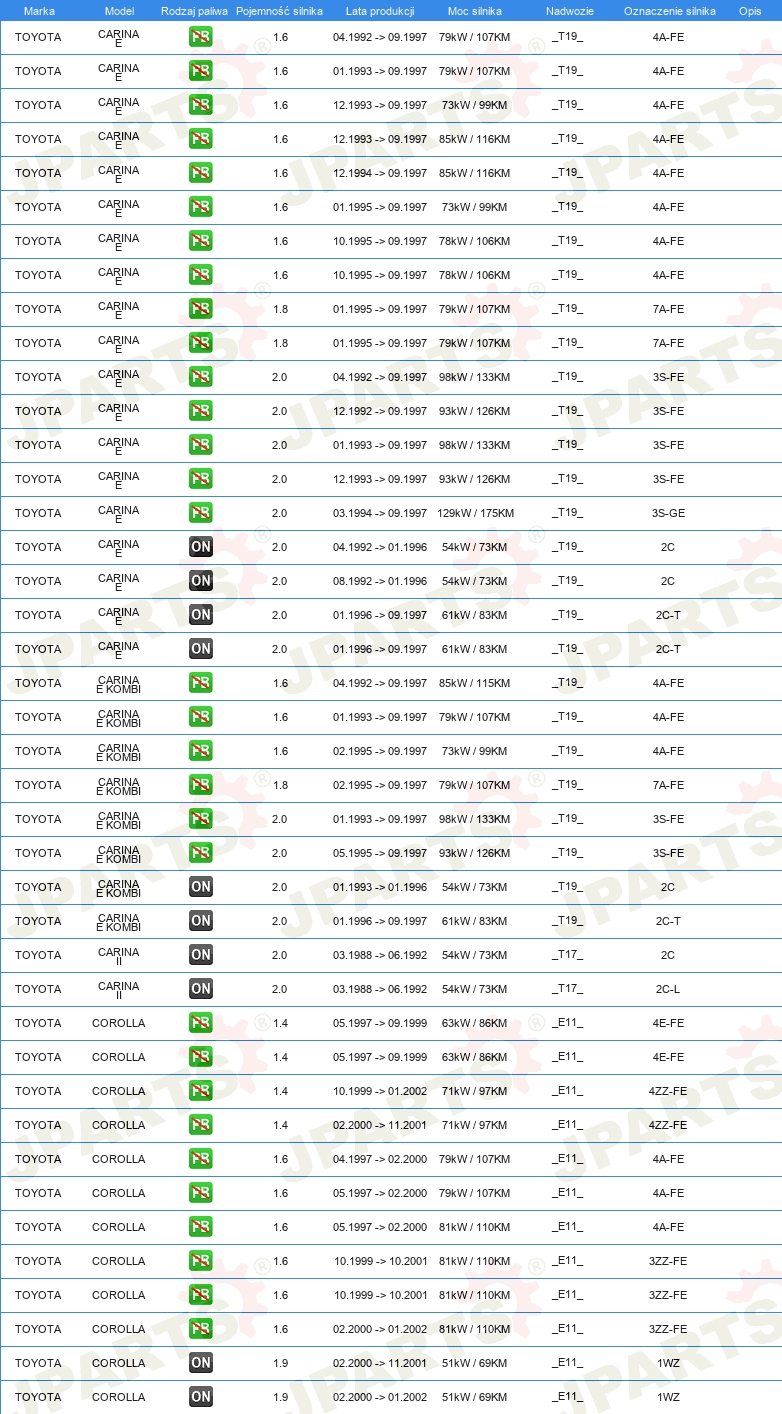Image resolution: width=782 pixels, height=1414 pixels.
Task: Select the 3S-GE engine code cell
Action: pyautogui.click(x=668, y=513)
